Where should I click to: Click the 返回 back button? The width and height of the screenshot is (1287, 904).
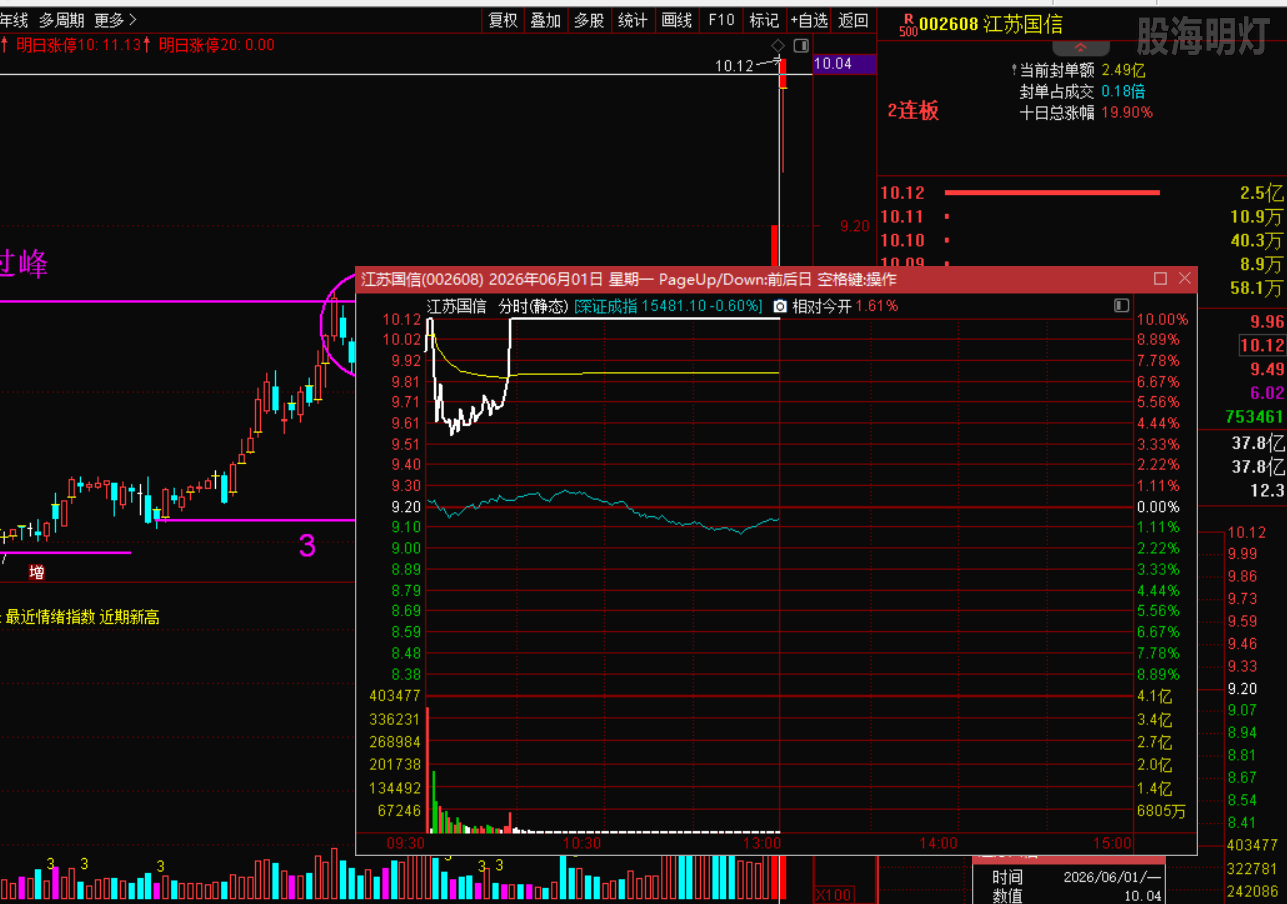853,20
